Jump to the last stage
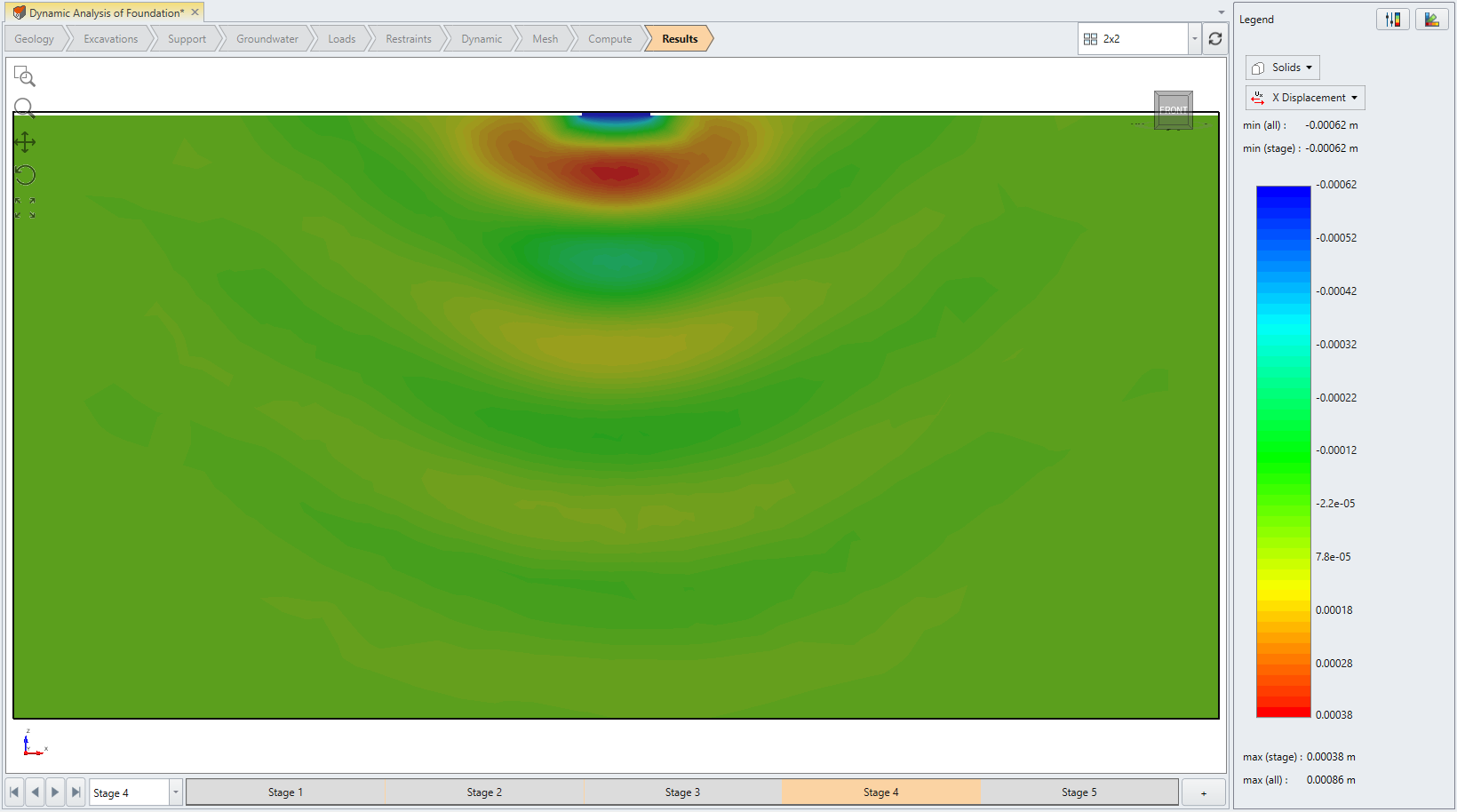The height and width of the screenshot is (812, 1457). coord(76,792)
